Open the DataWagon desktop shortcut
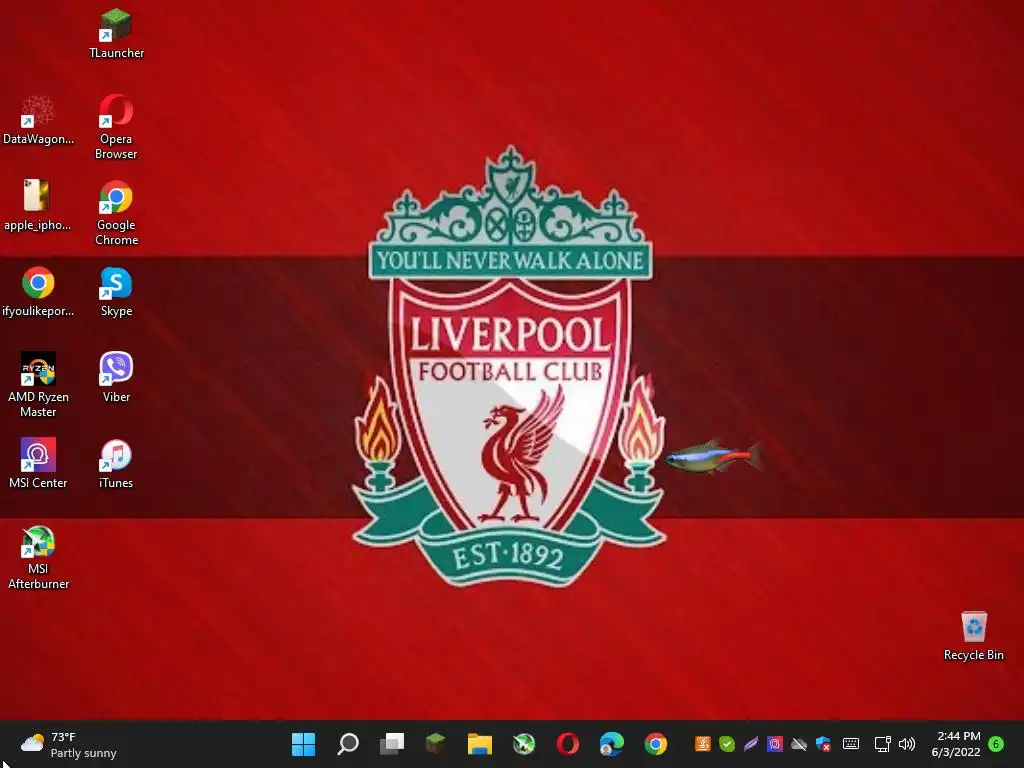Screen dimensions: 1024x768 pyautogui.click(x=38, y=120)
